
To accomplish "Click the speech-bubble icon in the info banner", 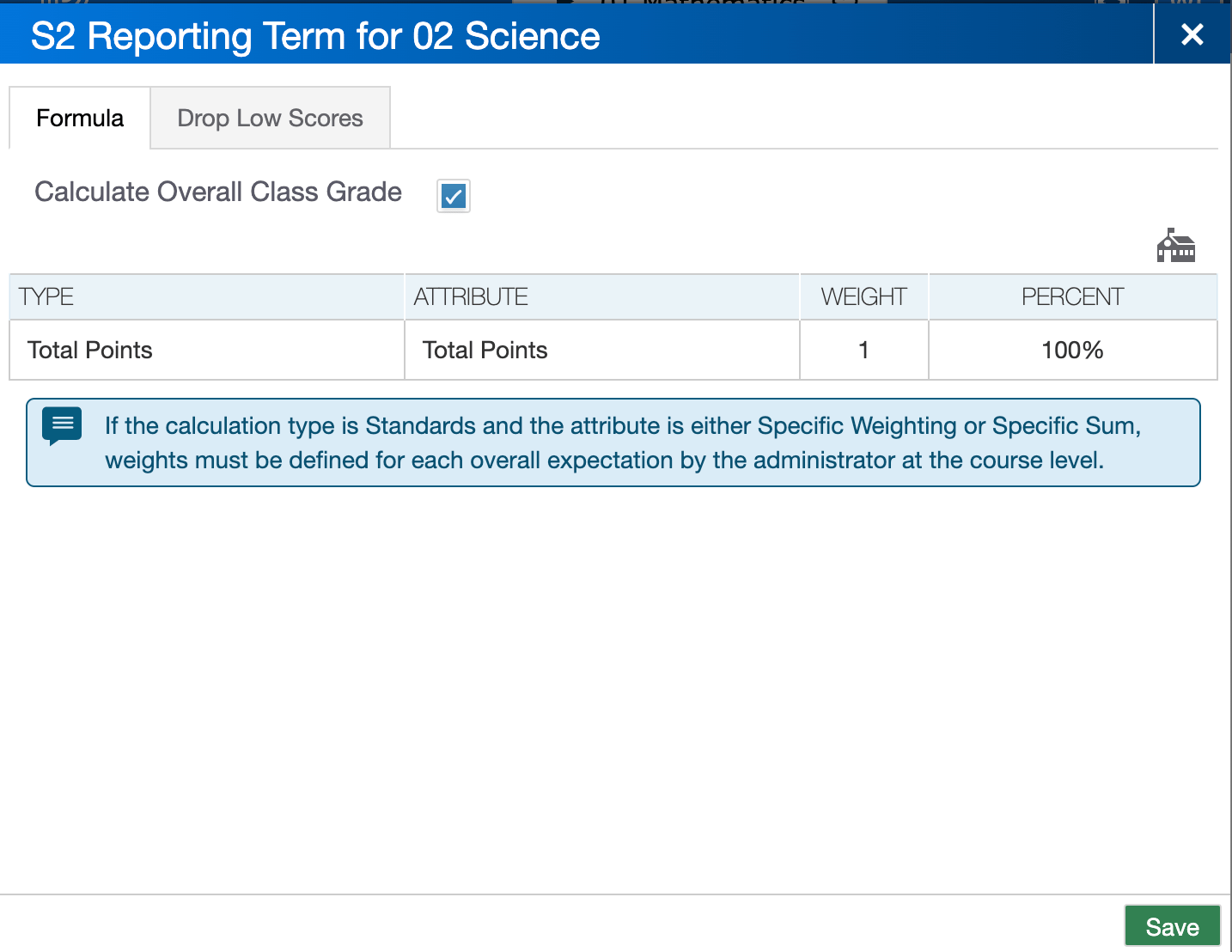I will coord(61,424).
